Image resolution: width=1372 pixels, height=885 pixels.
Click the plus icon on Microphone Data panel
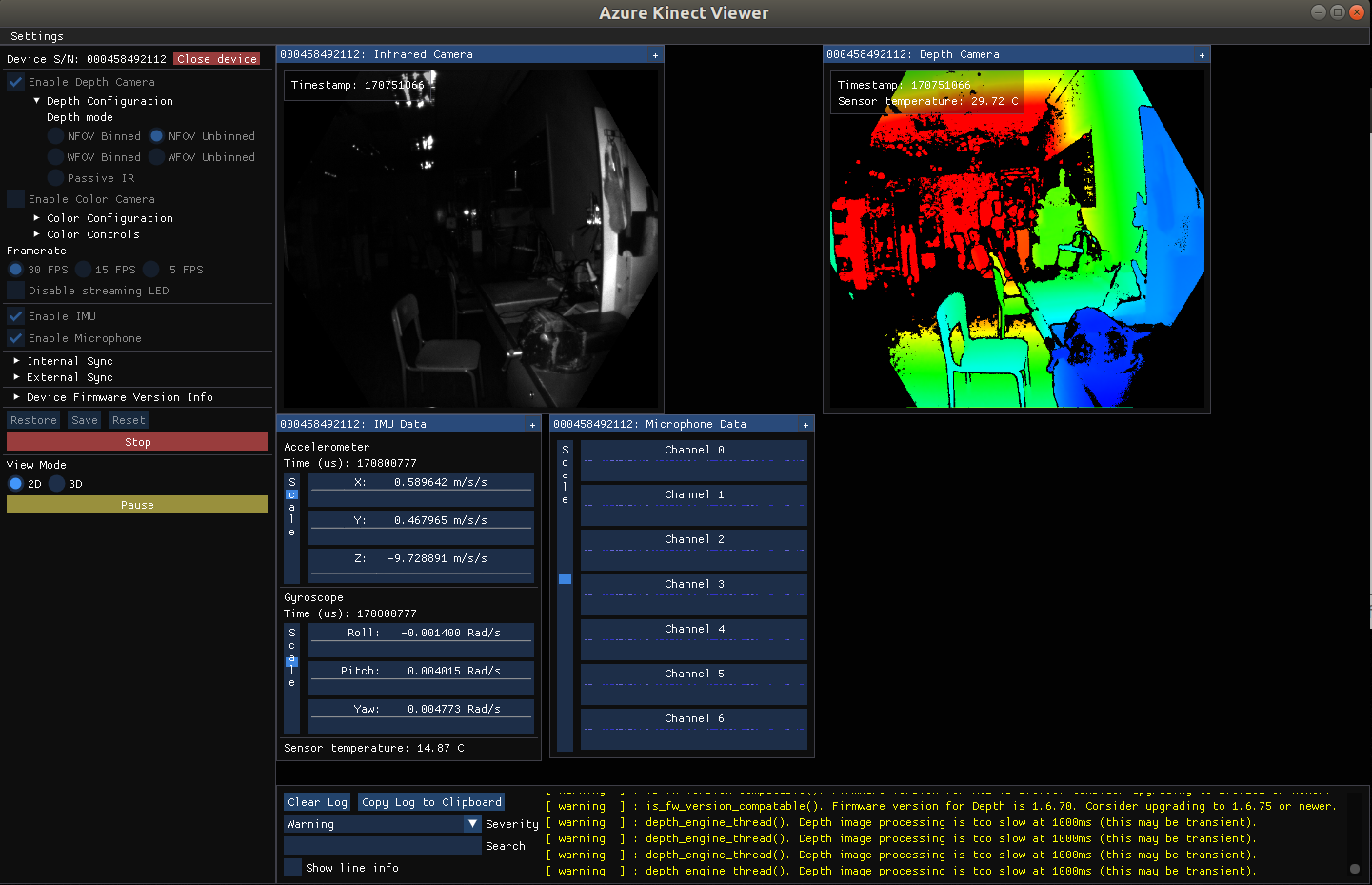[x=805, y=425]
